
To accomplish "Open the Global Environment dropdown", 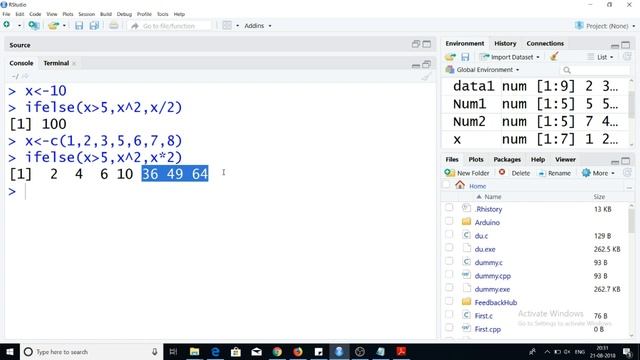I will pos(483,70).
